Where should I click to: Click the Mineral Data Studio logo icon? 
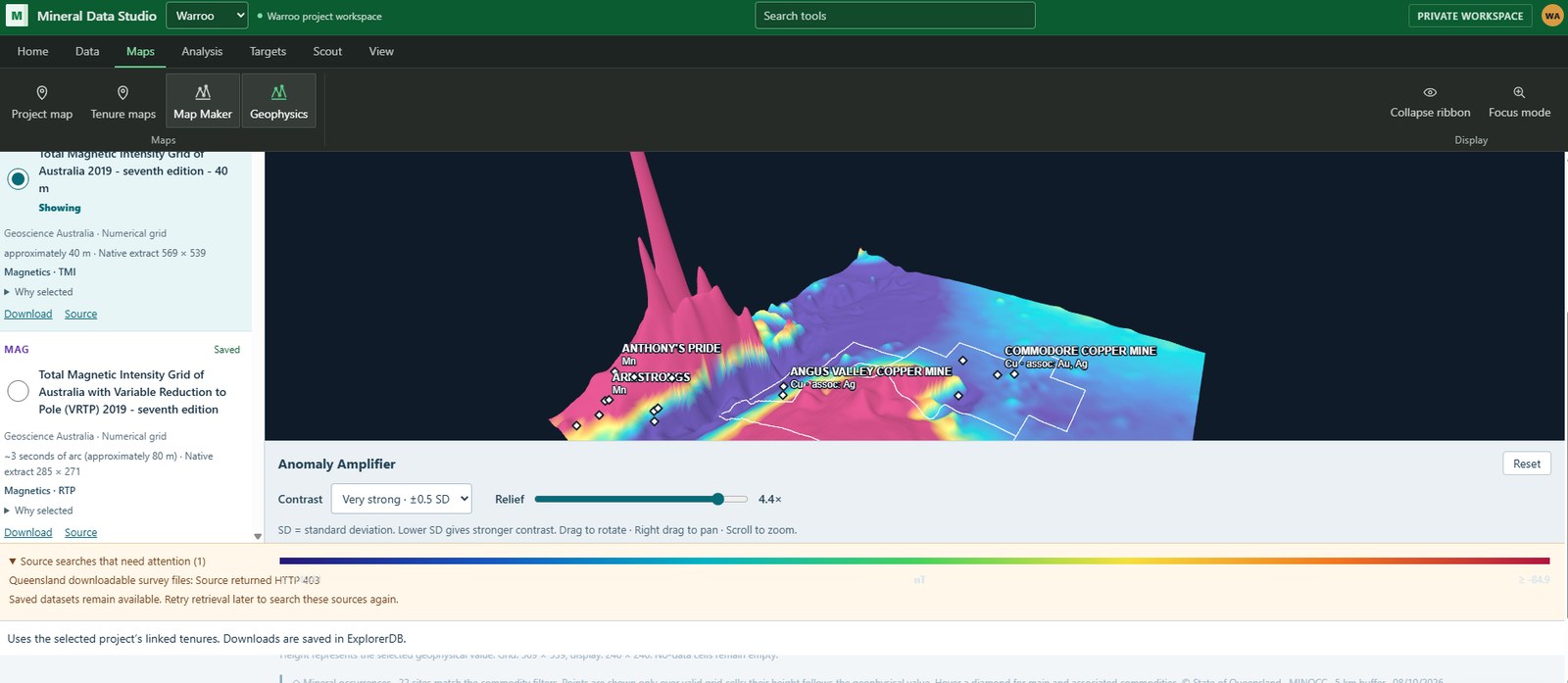click(17, 16)
